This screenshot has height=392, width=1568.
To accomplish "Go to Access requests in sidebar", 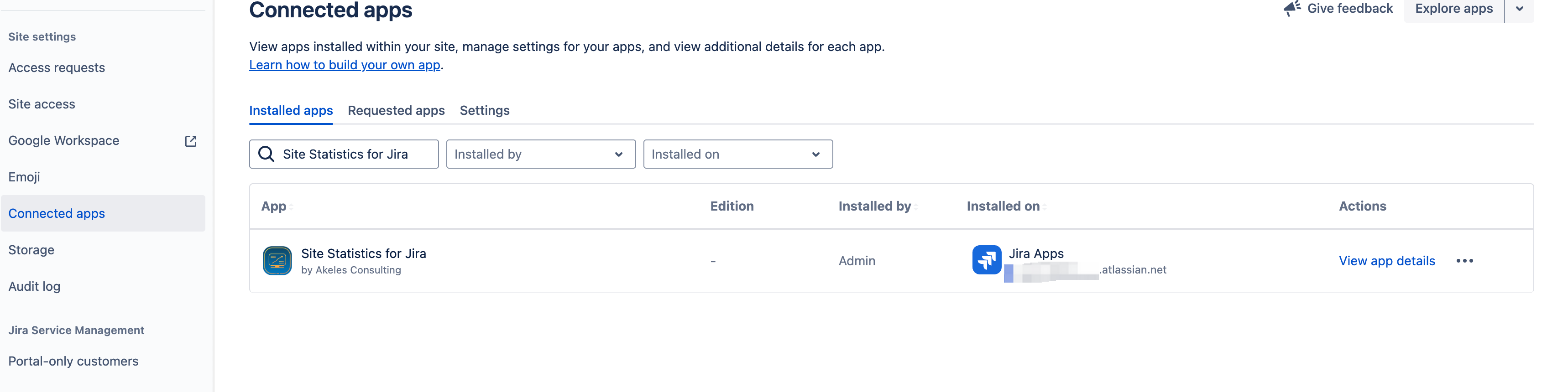I will [x=57, y=67].
